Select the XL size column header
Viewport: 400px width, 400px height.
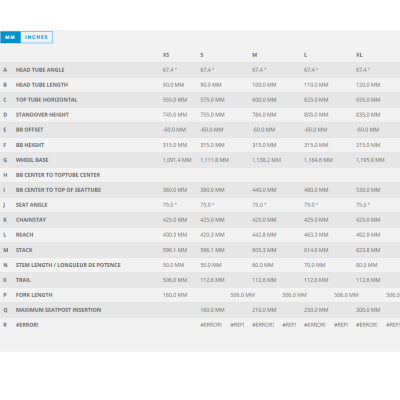pos(359,55)
